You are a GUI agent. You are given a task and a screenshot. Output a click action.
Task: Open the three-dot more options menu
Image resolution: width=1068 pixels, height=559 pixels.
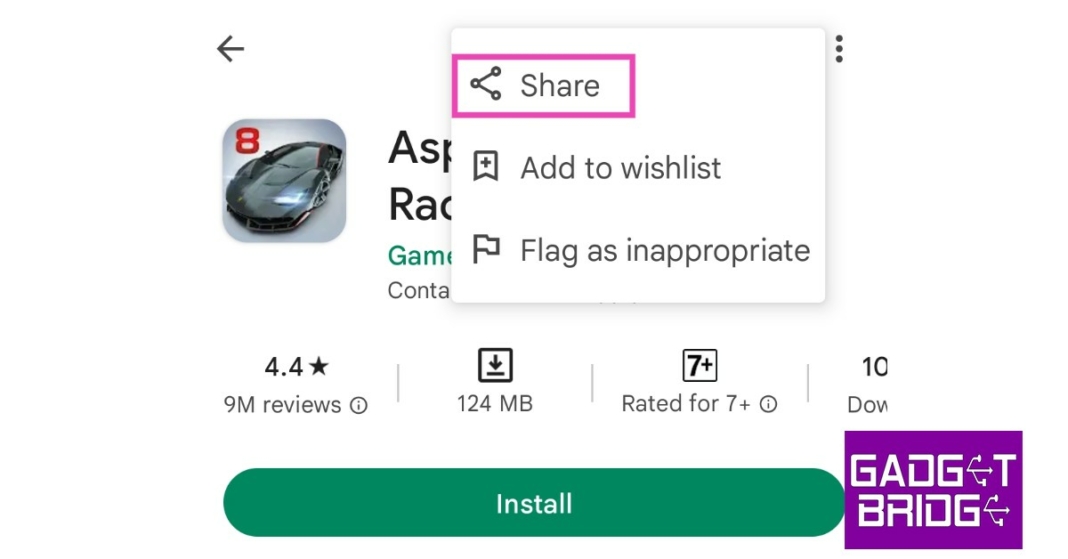[x=839, y=49]
